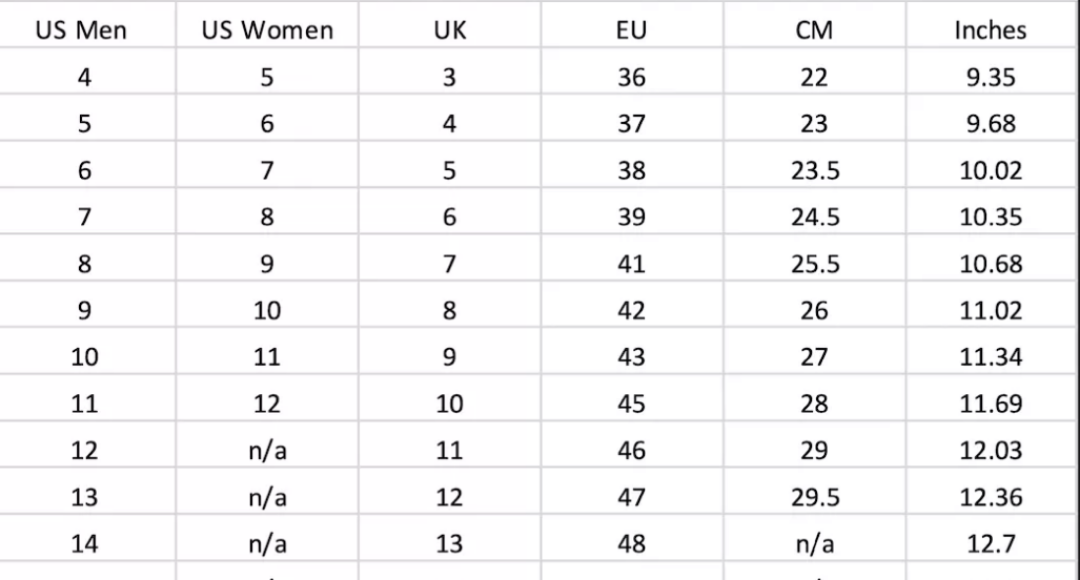
Task: Click the 11.69 inches cell
Action: tap(990, 404)
